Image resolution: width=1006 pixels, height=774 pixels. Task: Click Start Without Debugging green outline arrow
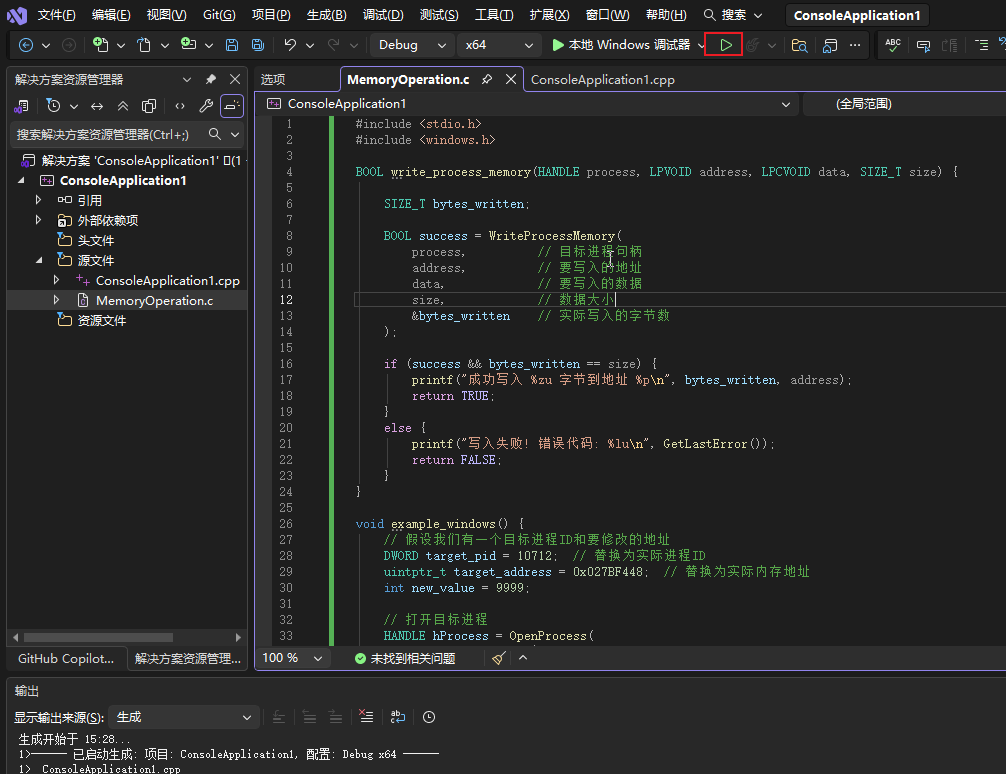click(726, 45)
